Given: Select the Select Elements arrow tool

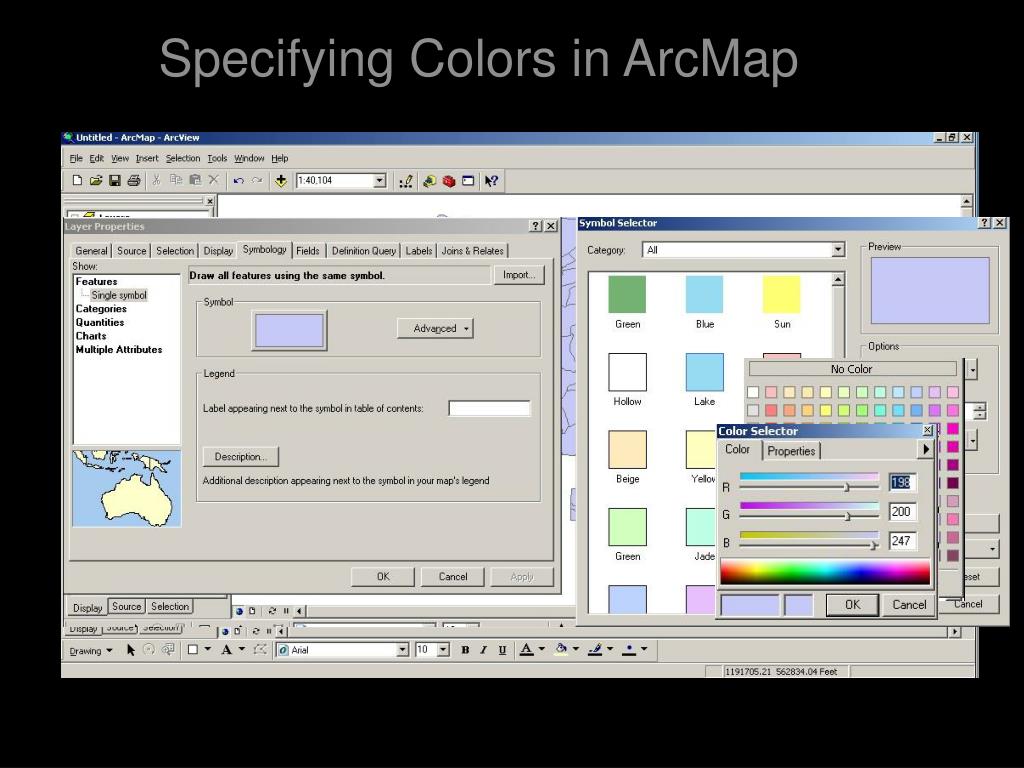Looking at the screenshot, I should pyautogui.click(x=131, y=650).
